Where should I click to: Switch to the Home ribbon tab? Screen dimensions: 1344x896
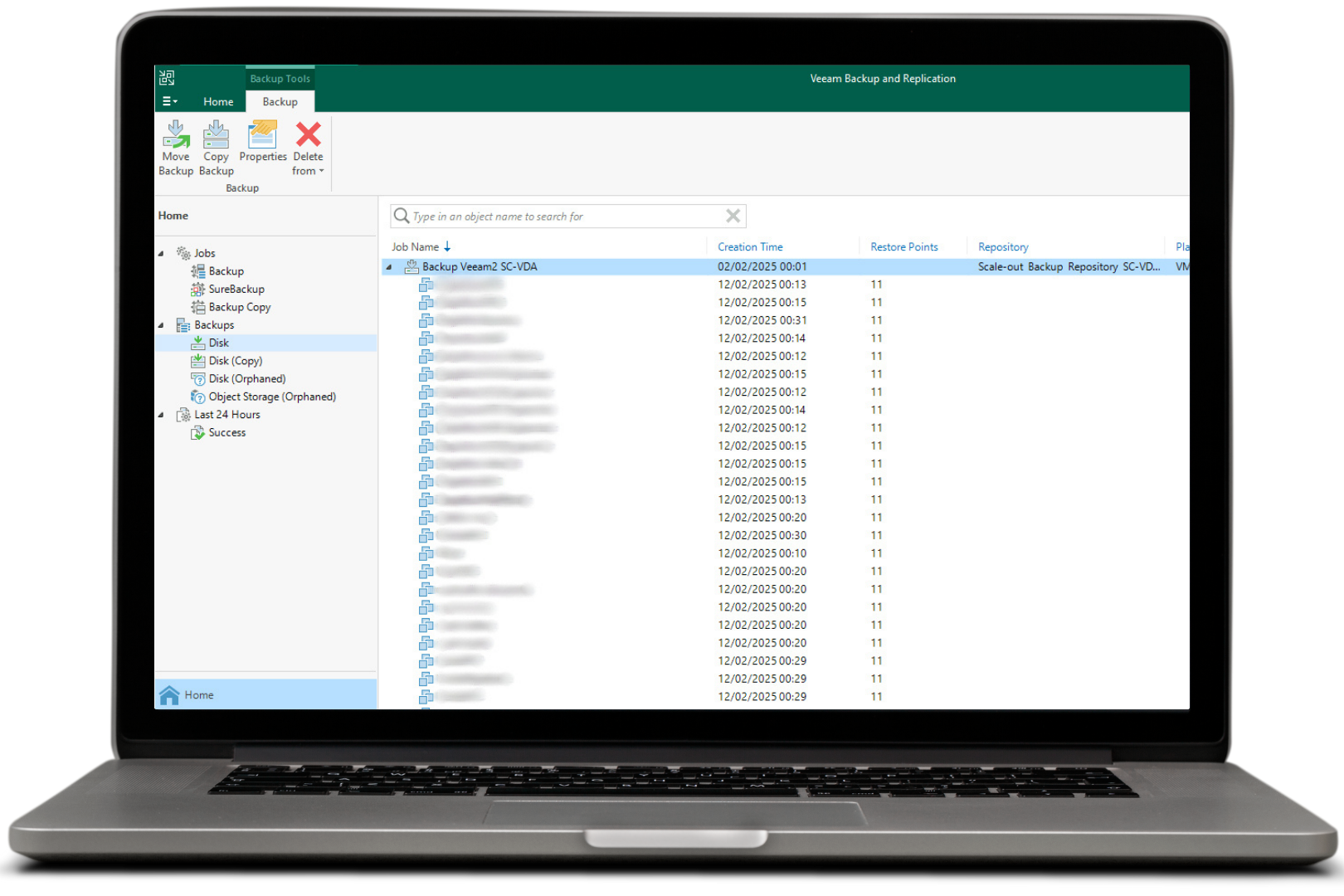point(218,101)
